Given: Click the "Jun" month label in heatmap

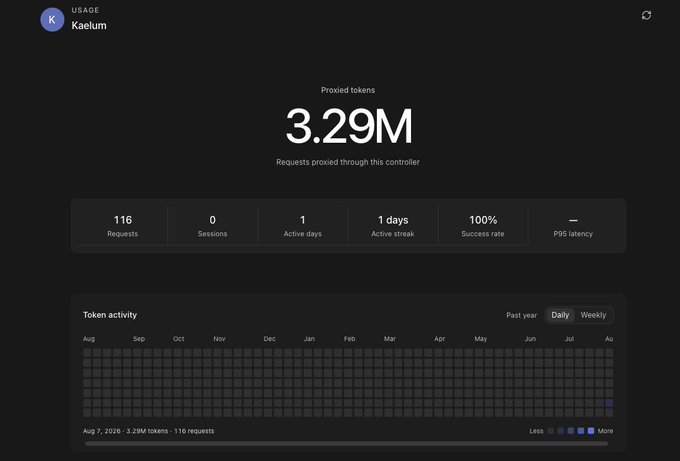Looking at the screenshot, I should click(530, 339).
